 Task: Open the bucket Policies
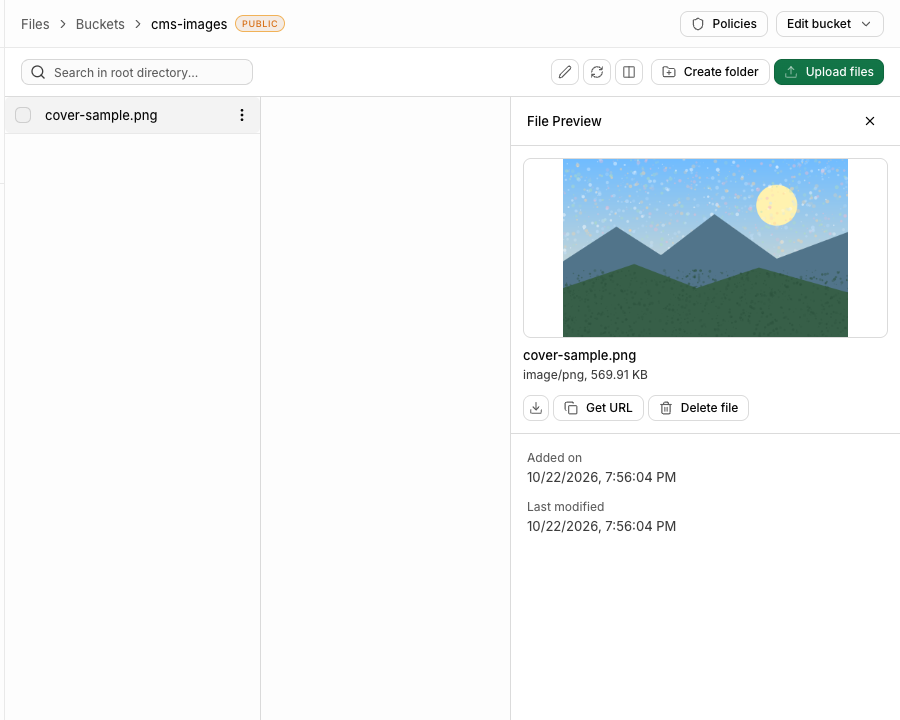point(724,24)
